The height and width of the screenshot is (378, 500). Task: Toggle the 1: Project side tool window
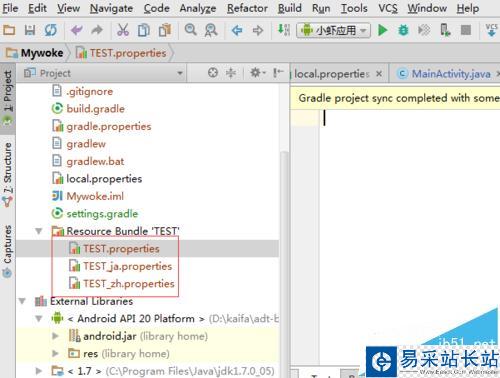coord(8,98)
